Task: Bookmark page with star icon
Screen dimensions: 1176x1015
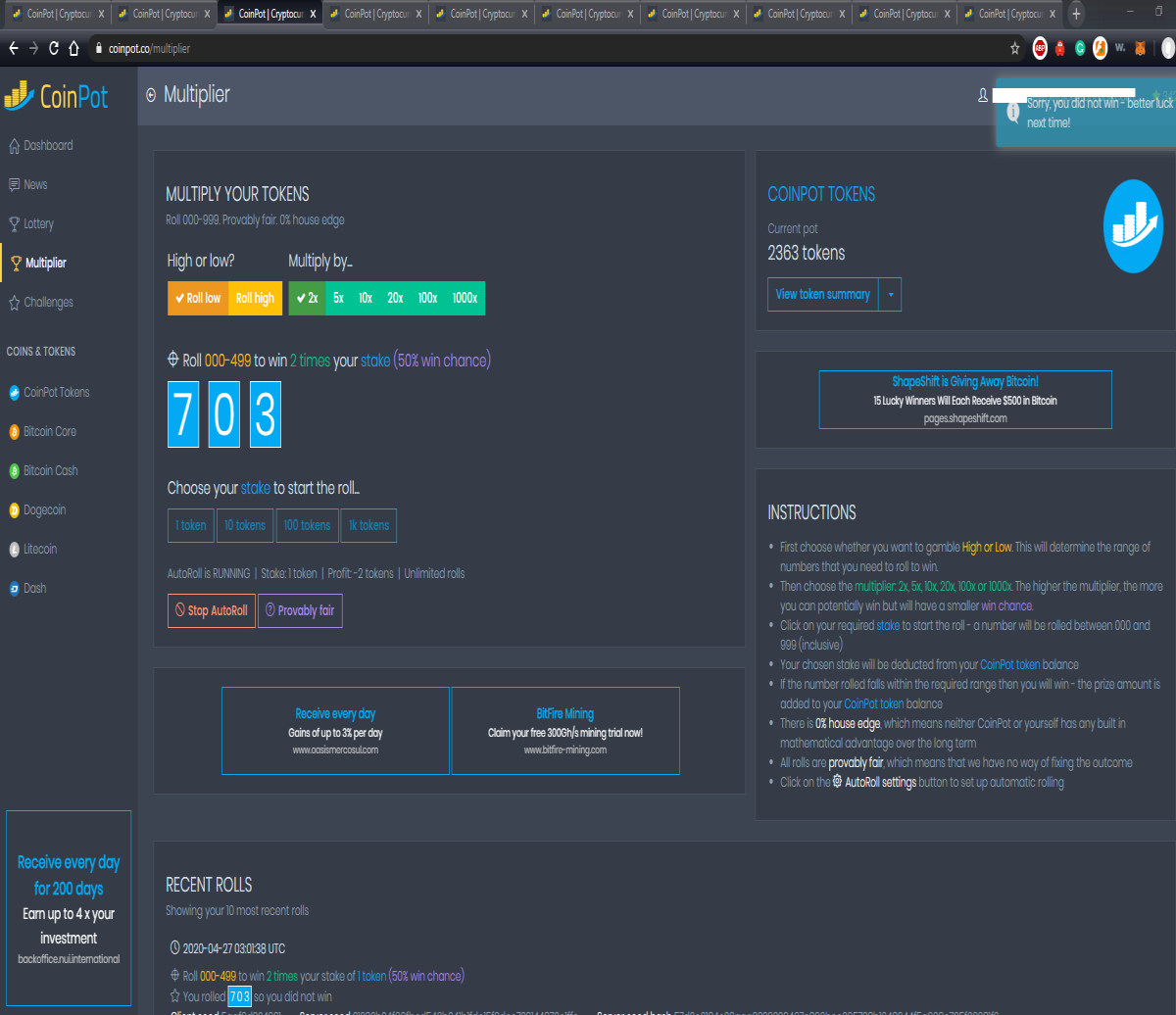Action: [1014, 48]
